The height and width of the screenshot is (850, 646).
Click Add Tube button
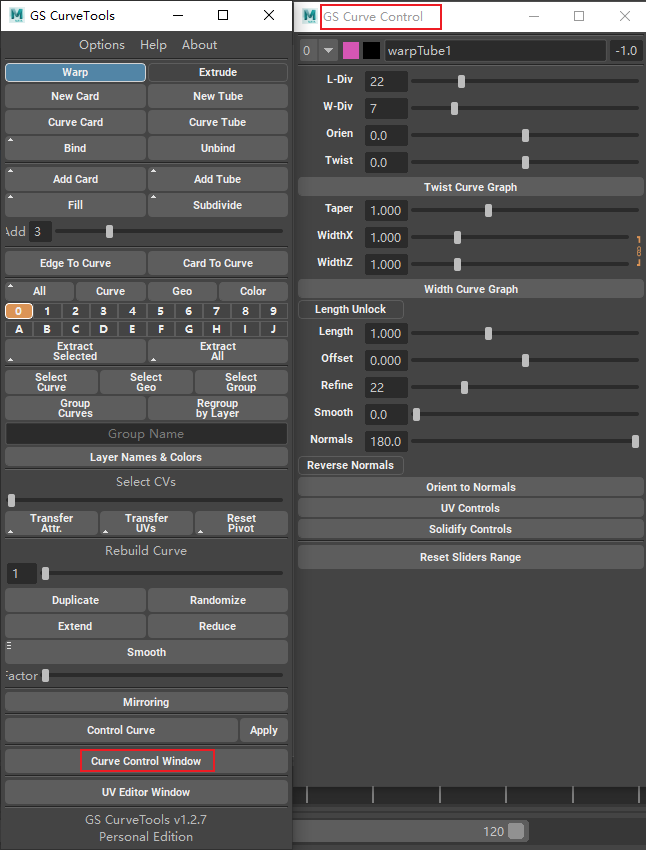point(218,179)
